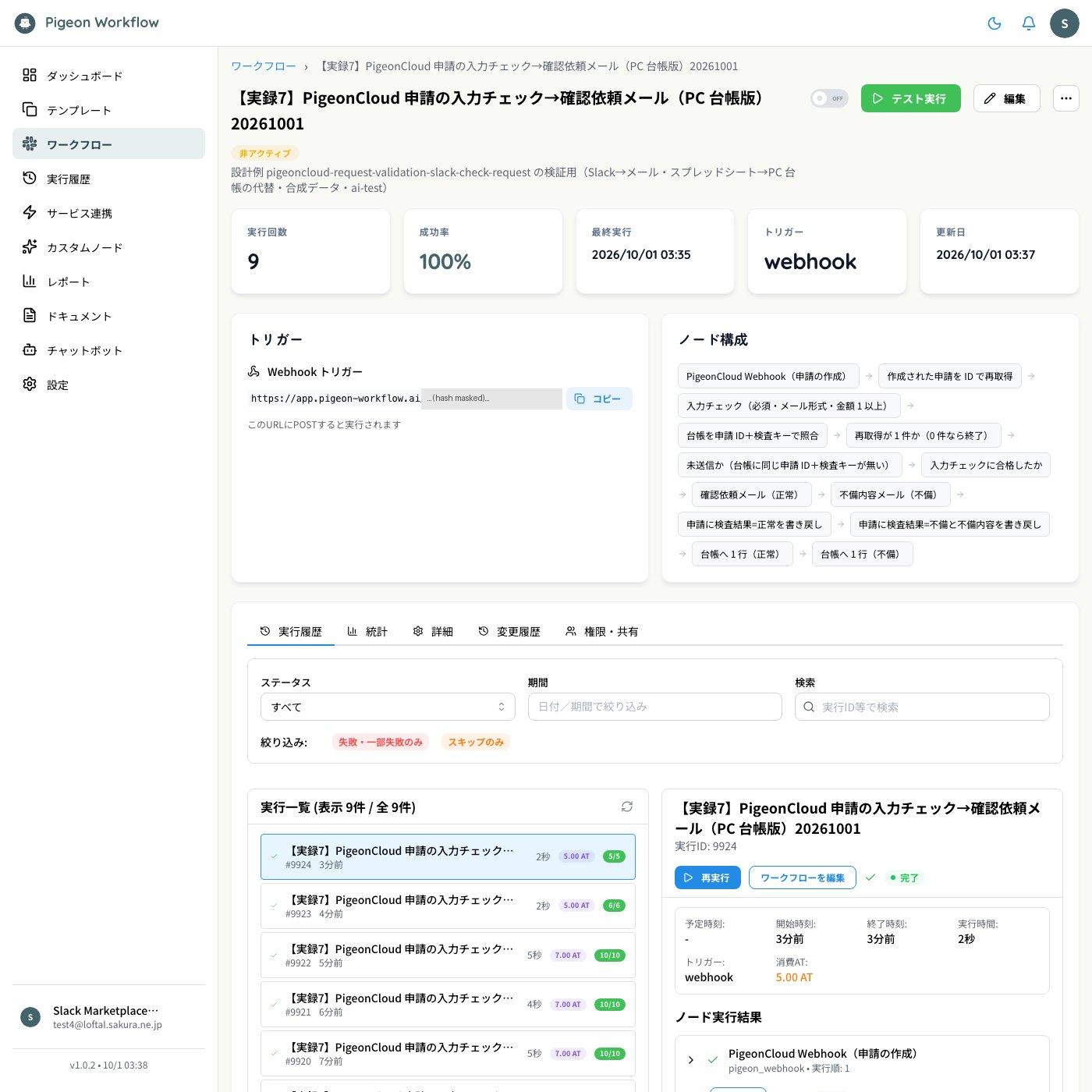
Task: Click the チャットボット robot icon
Action: pyautogui.click(x=30, y=349)
